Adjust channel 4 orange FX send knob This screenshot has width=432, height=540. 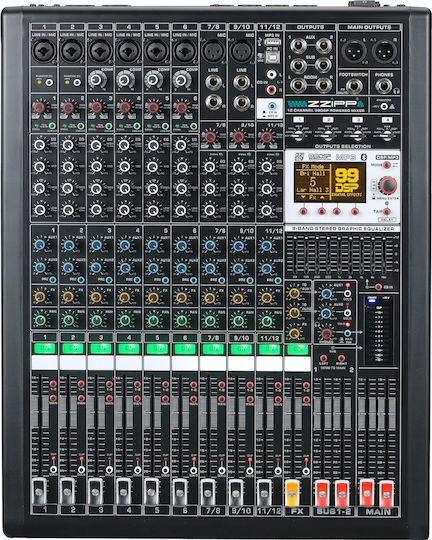coord(124,297)
